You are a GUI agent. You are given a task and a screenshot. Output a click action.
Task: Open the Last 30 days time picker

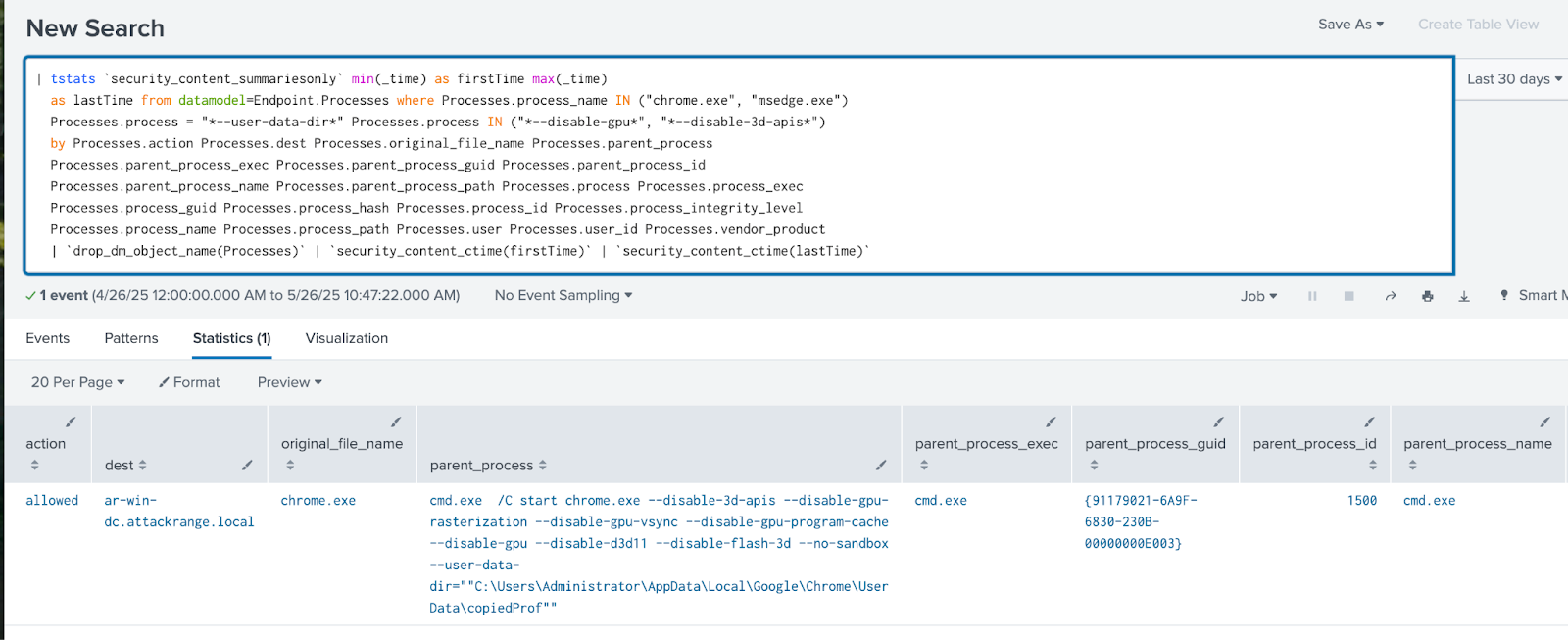pyautogui.click(x=1514, y=79)
